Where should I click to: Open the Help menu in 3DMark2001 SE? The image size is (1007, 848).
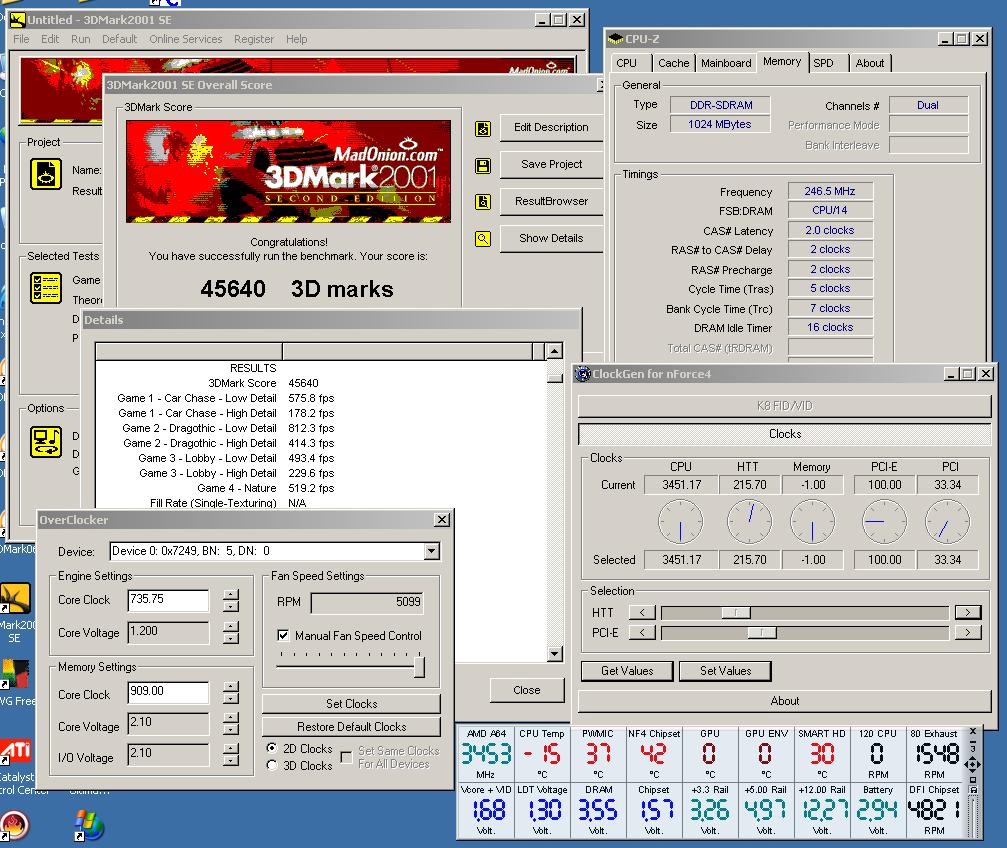[296, 39]
